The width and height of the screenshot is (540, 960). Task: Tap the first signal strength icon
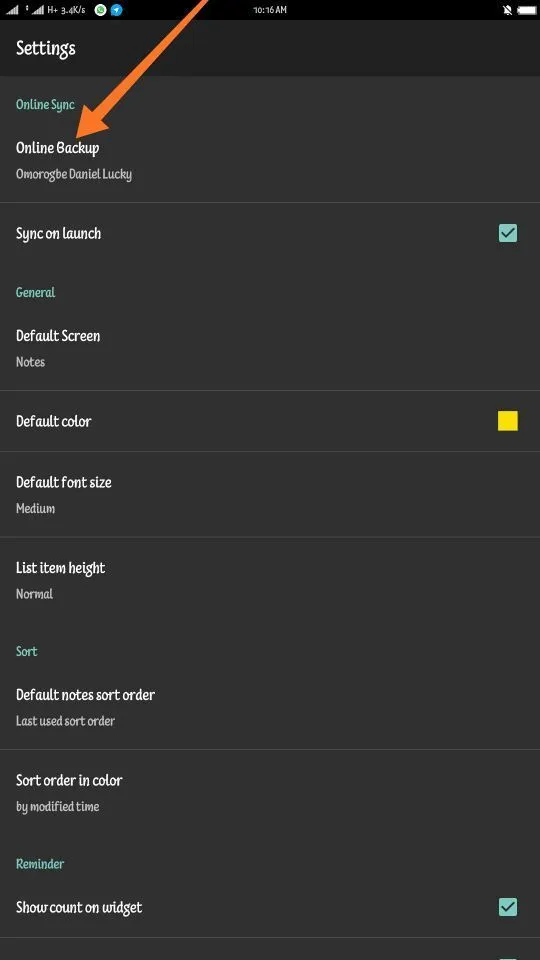tap(12, 10)
